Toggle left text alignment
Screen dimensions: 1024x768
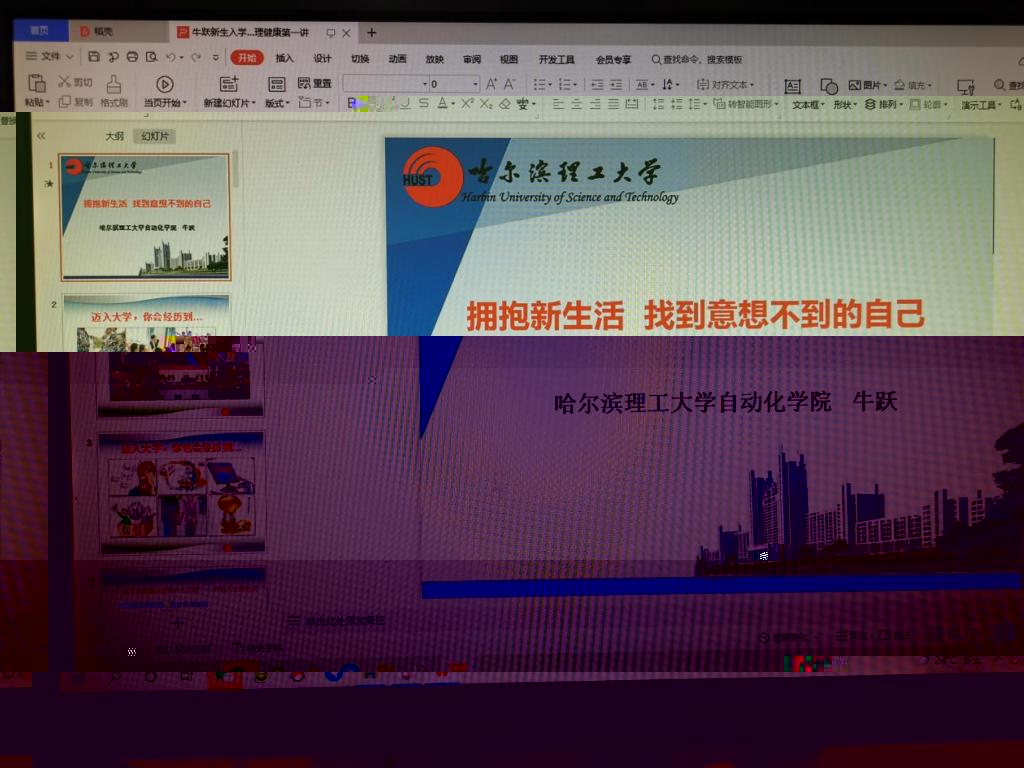pyautogui.click(x=558, y=104)
